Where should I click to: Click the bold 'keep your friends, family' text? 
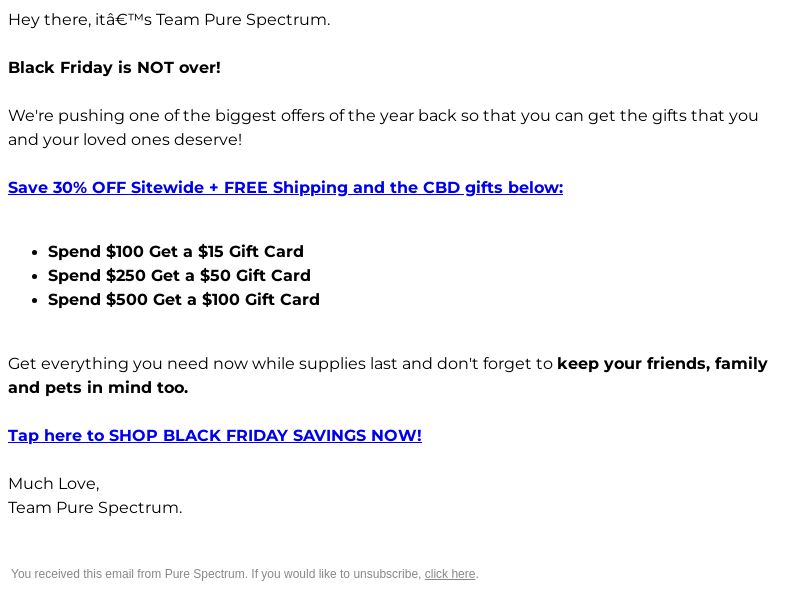tap(662, 363)
